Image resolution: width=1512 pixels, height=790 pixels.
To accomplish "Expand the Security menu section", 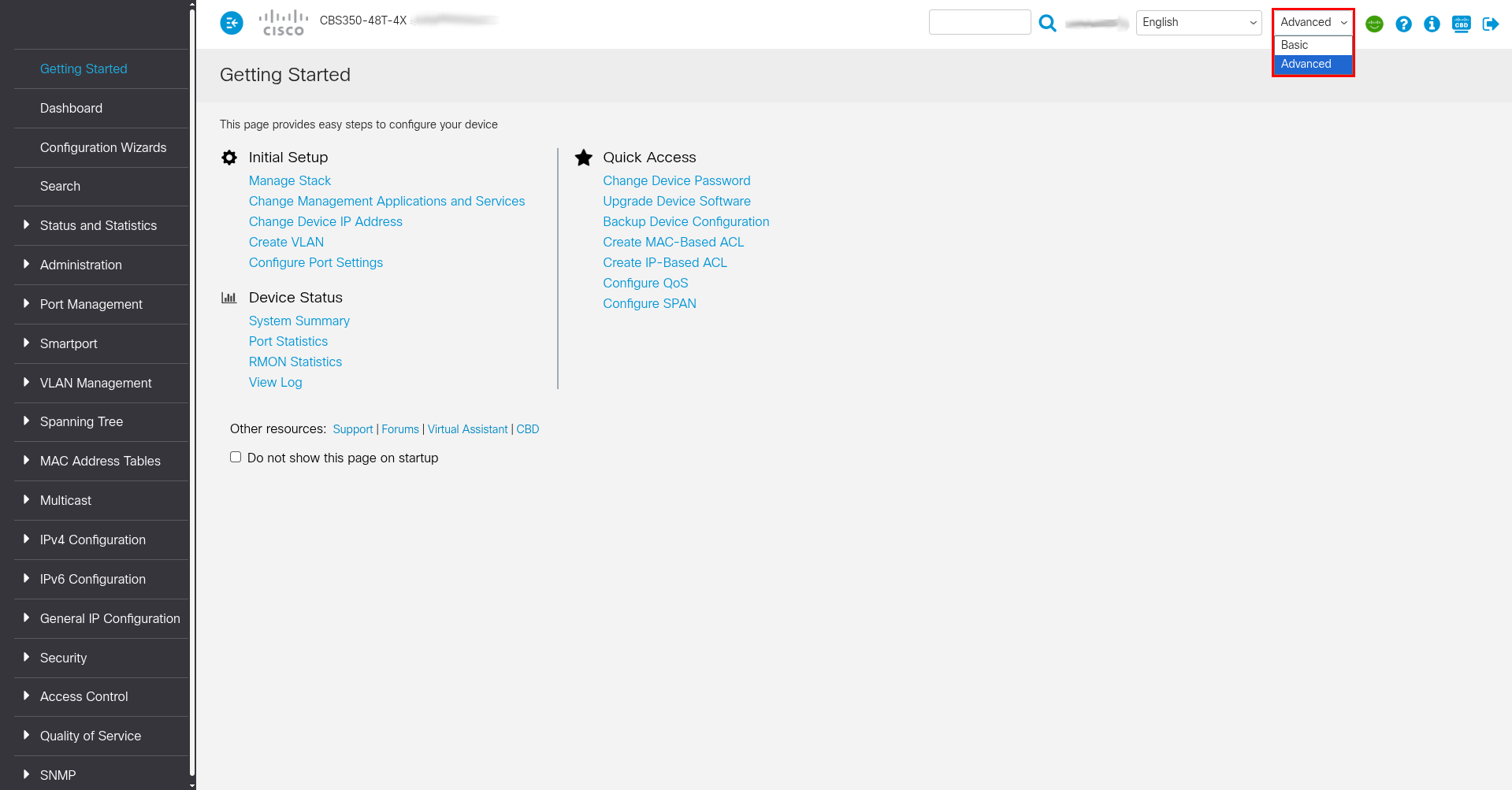I will [x=63, y=658].
